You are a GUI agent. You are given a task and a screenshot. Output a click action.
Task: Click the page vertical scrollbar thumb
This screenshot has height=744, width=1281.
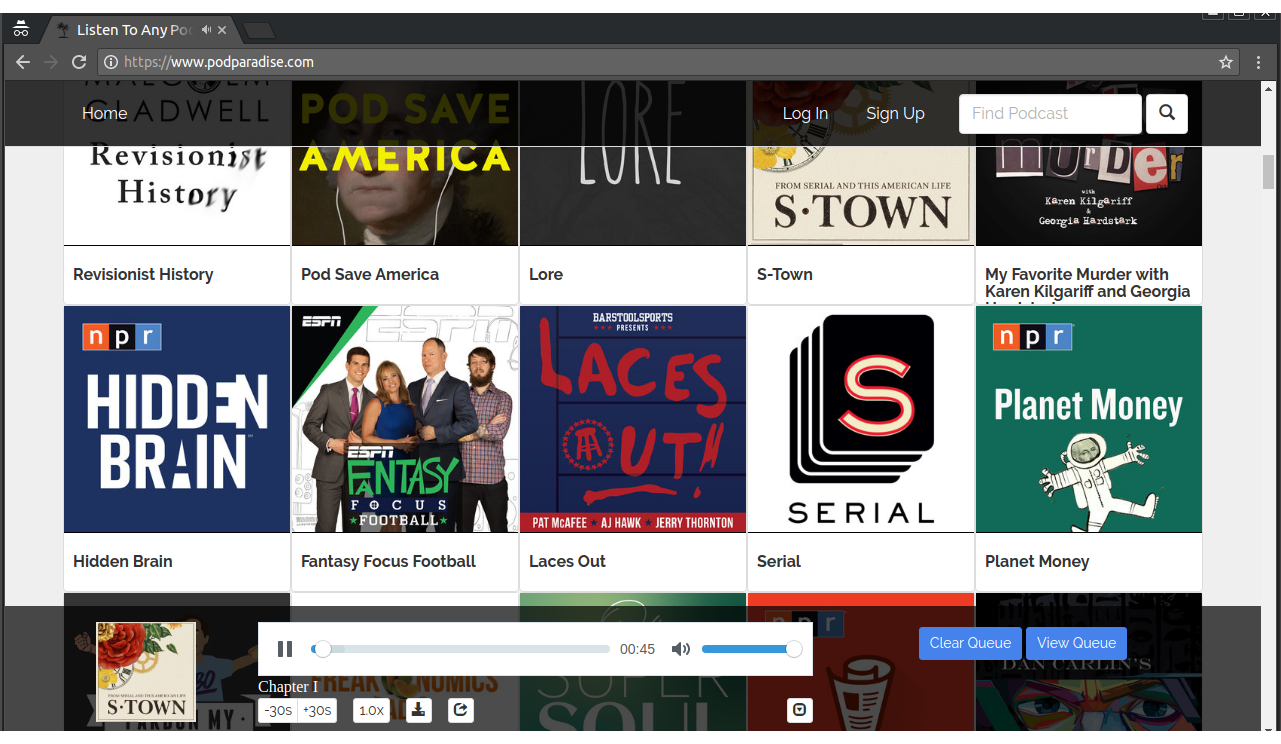click(1269, 172)
